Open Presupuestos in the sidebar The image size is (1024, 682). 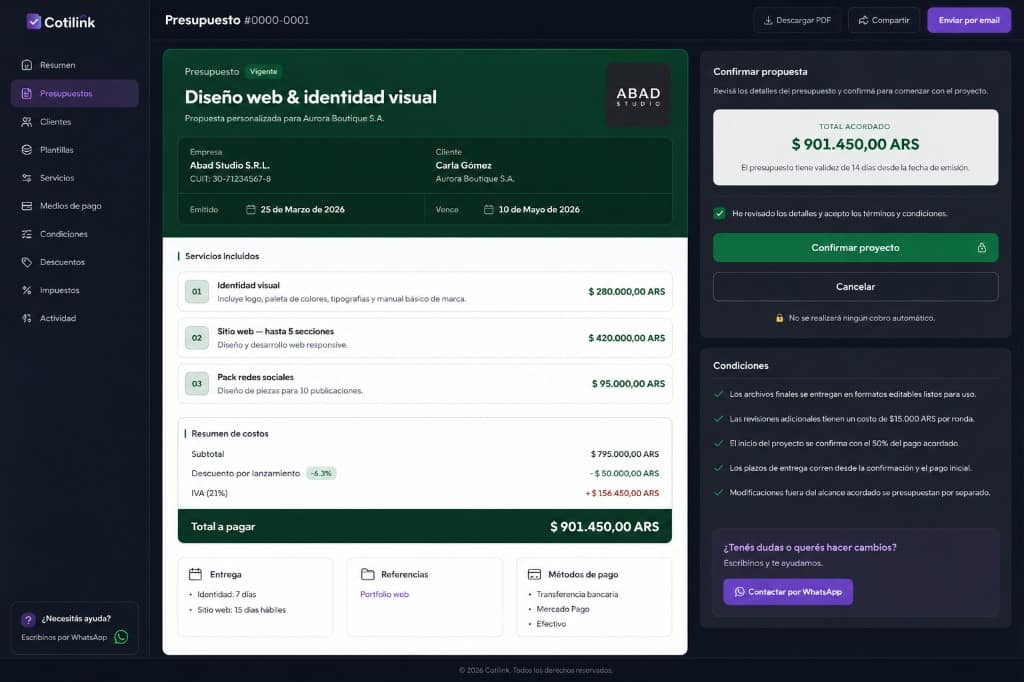coord(74,93)
